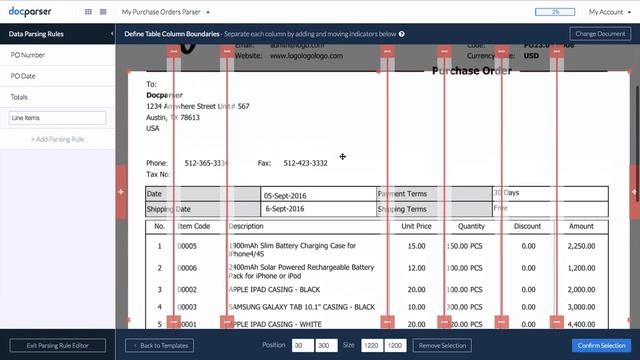Click bottom minus handle of third column line
This screenshot has height=360, width=640.
(x=387, y=322)
